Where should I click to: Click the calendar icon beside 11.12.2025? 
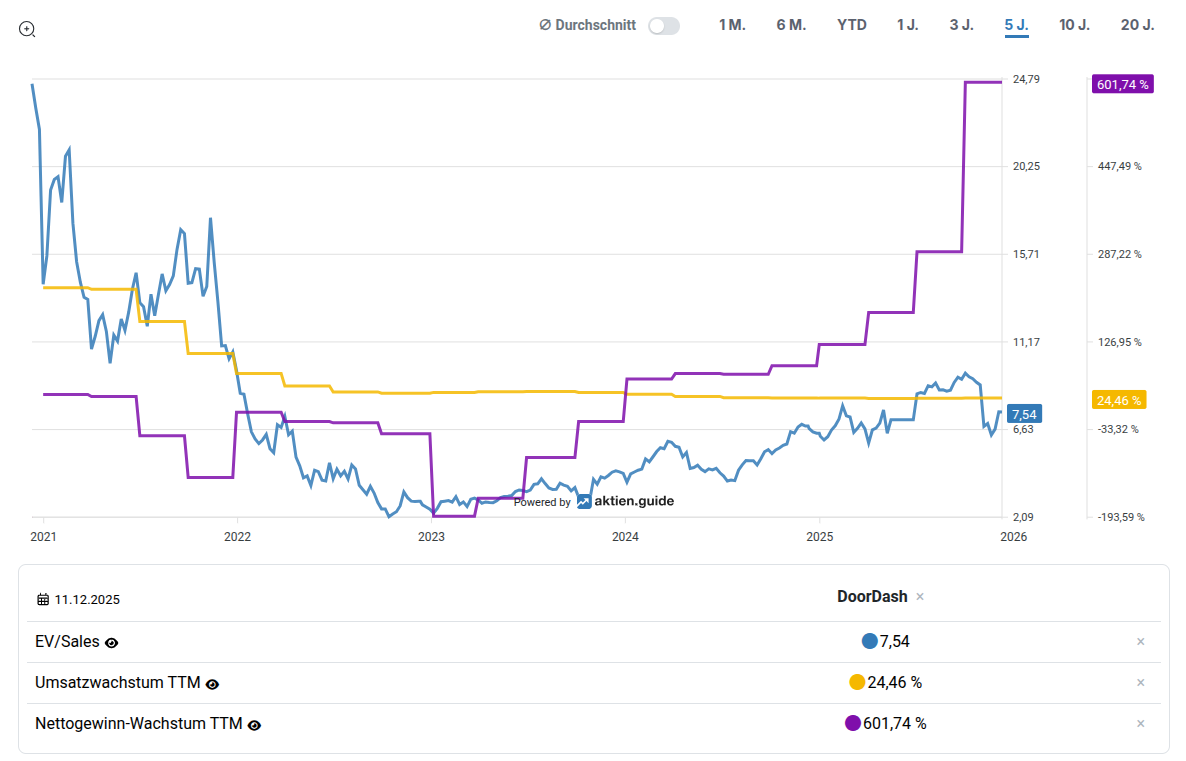pyautogui.click(x=43, y=600)
